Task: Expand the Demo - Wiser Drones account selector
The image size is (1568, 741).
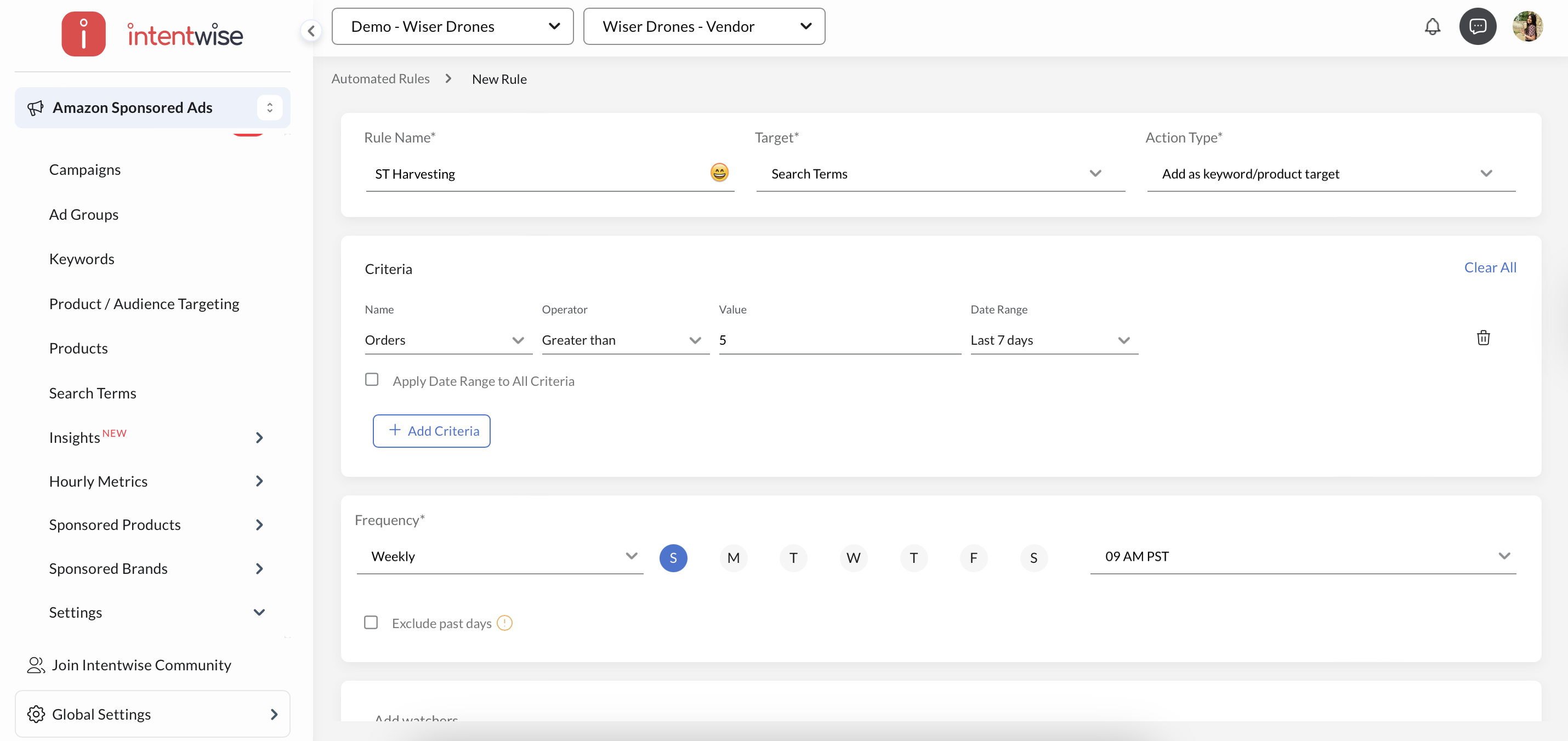Action: (x=452, y=27)
